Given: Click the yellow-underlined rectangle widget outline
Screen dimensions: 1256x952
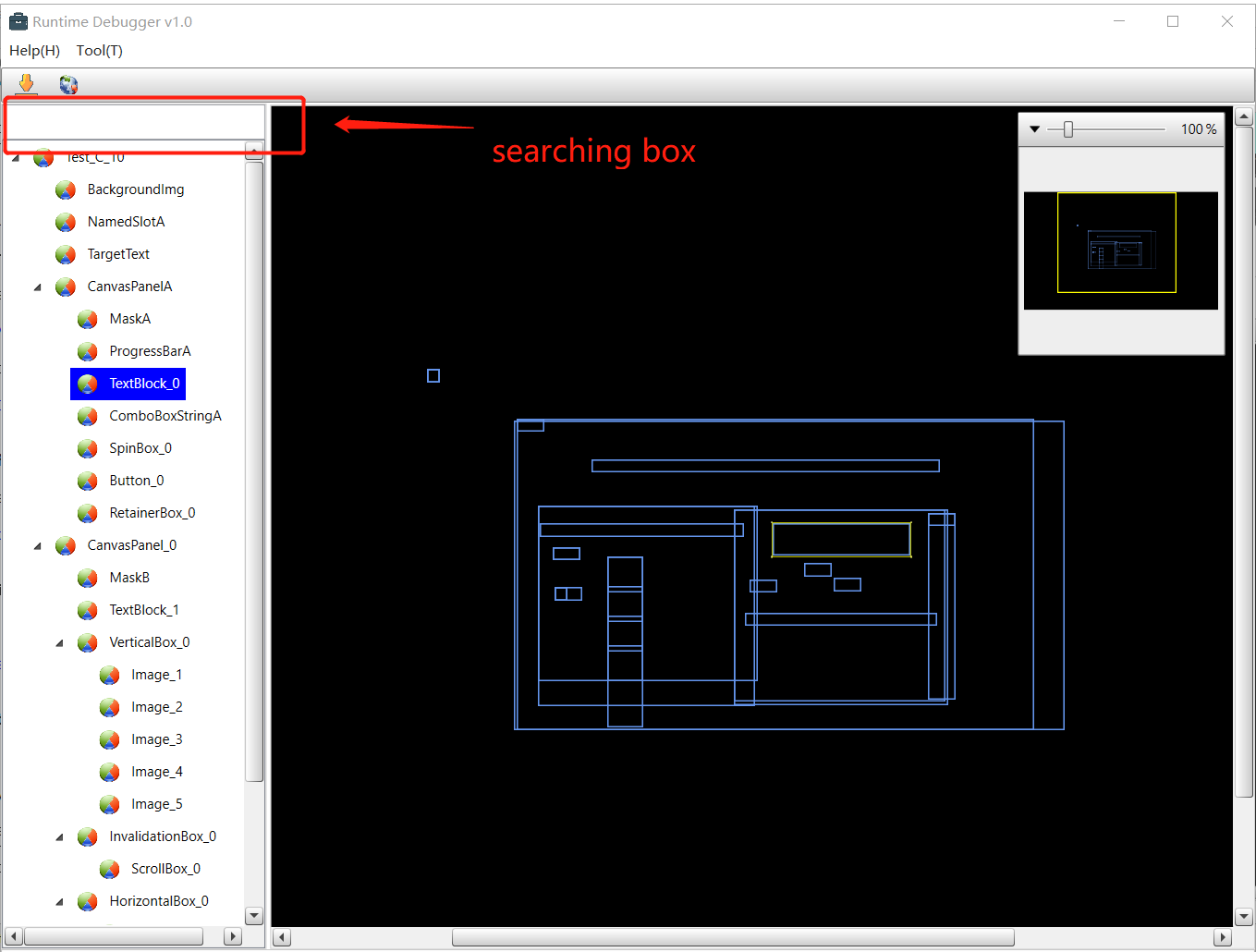Looking at the screenshot, I should (x=841, y=540).
